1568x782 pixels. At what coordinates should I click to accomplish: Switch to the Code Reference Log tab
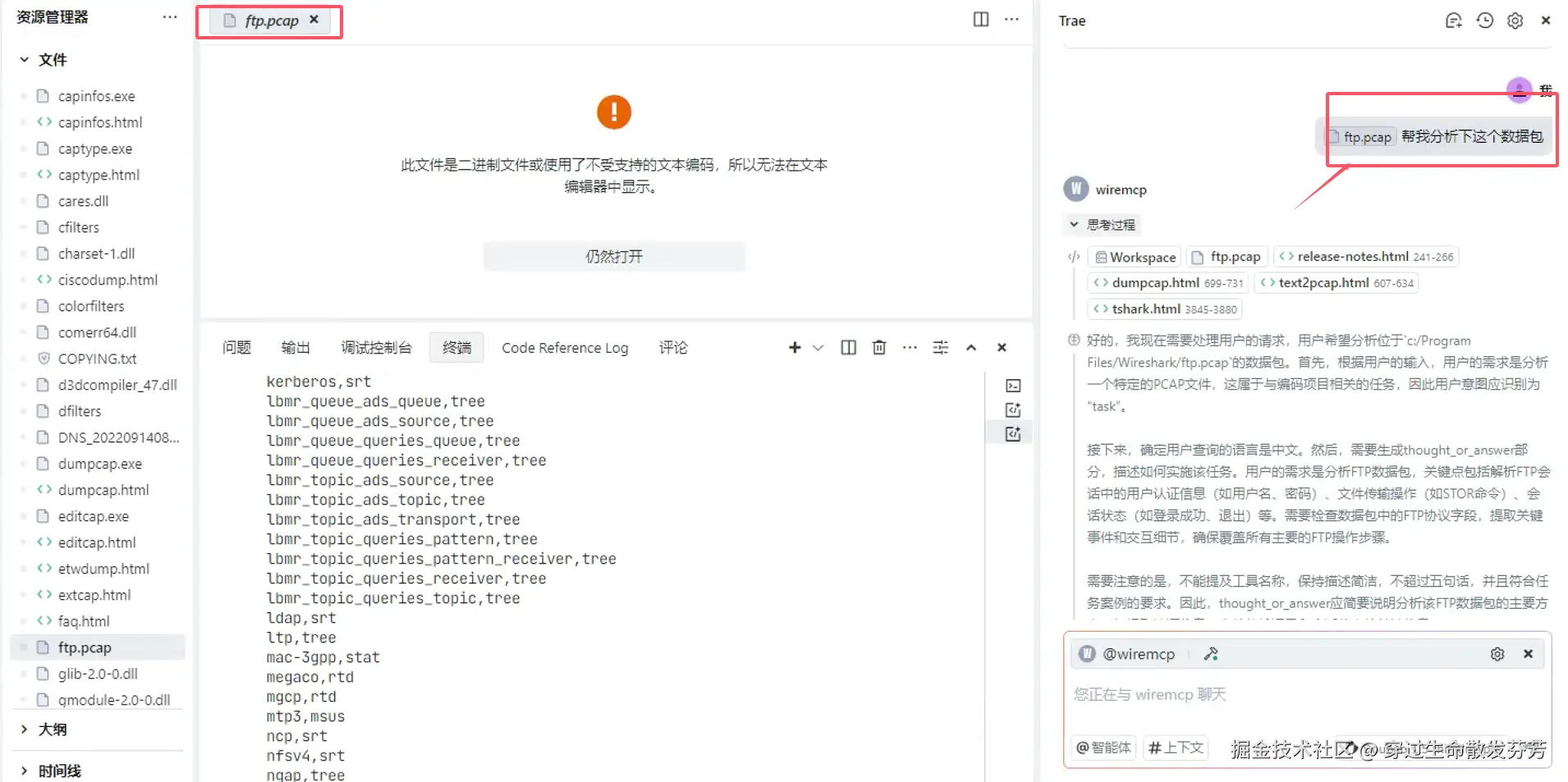tap(565, 347)
